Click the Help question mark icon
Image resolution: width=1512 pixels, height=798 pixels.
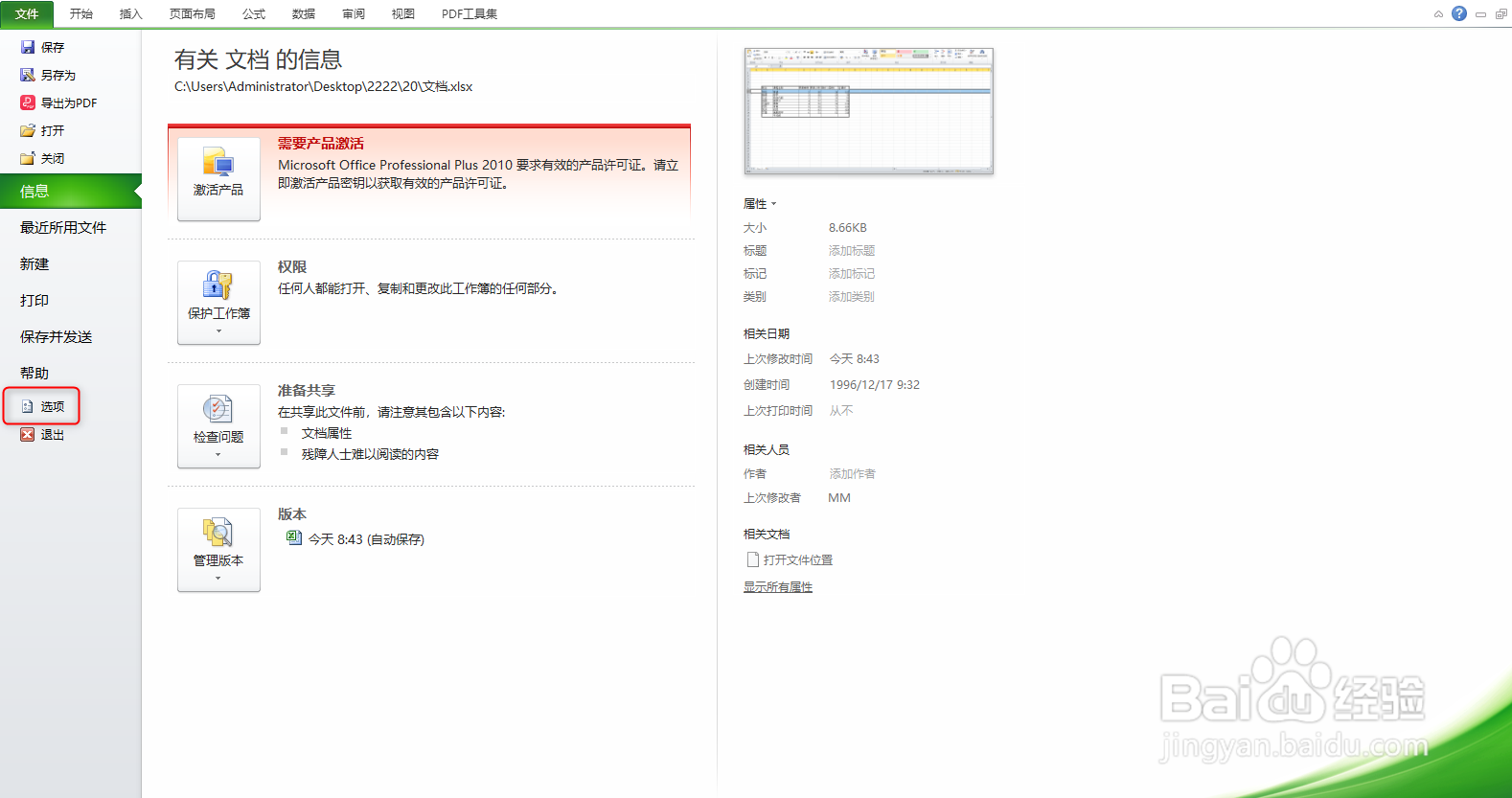pyautogui.click(x=1459, y=13)
